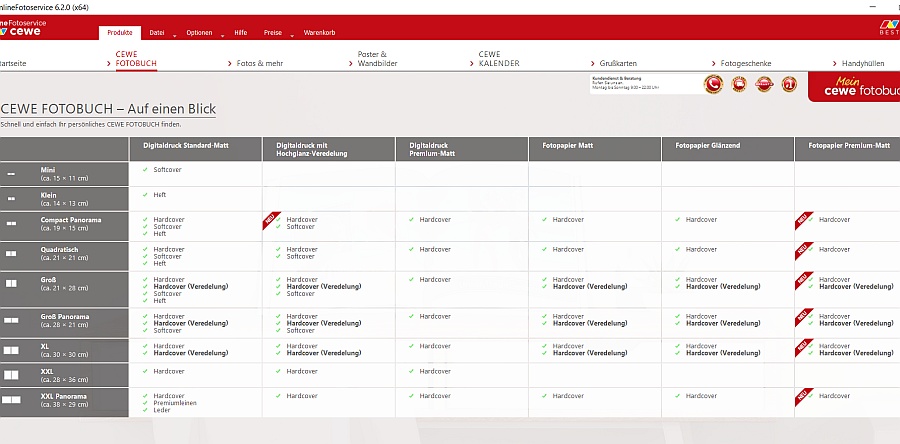This screenshot has width=900, height=444.
Task: Click Fotopapier Matt column header
Action: 595,149
